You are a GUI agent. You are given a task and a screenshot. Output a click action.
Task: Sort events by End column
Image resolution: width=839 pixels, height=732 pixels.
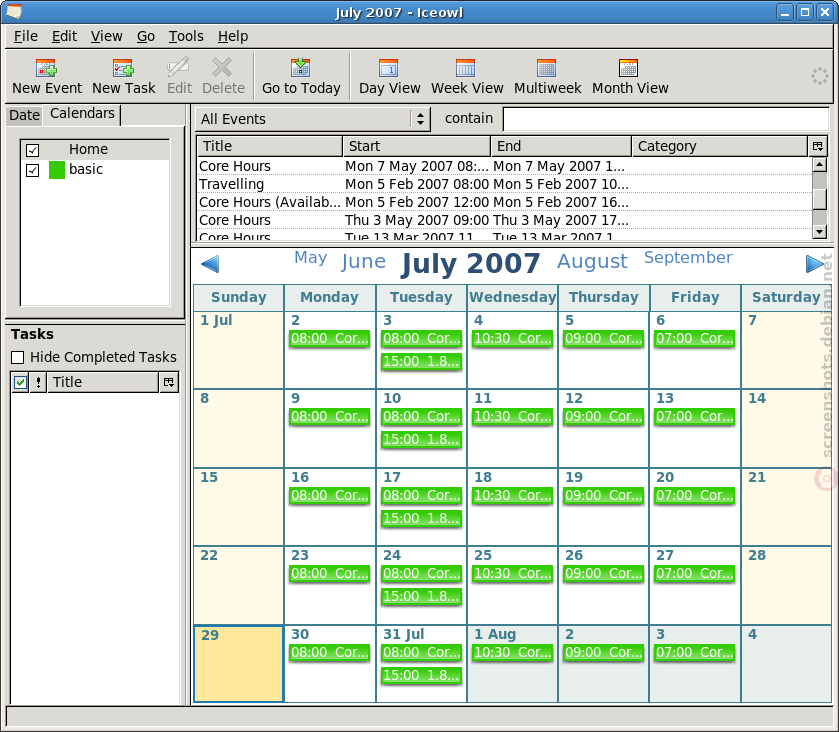click(x=561, y=146)
